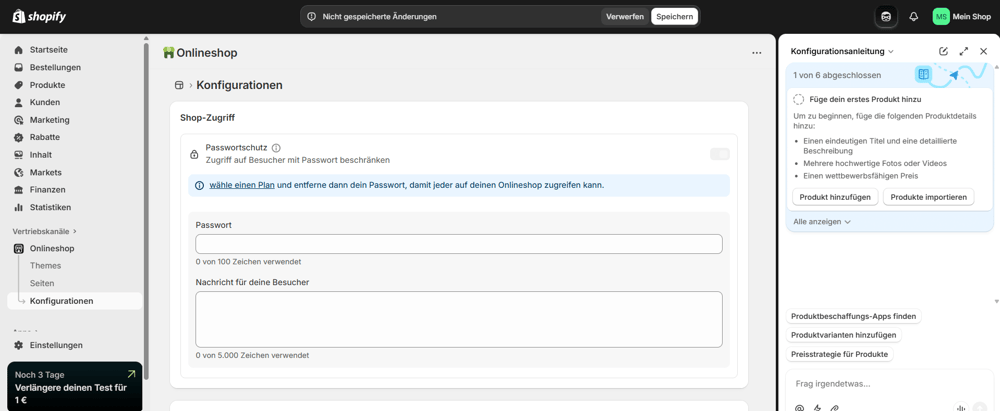Click the Speichern button
The height and width of the screenshot is (411, 1000).
pyautogui.click(x=674, y=17)
